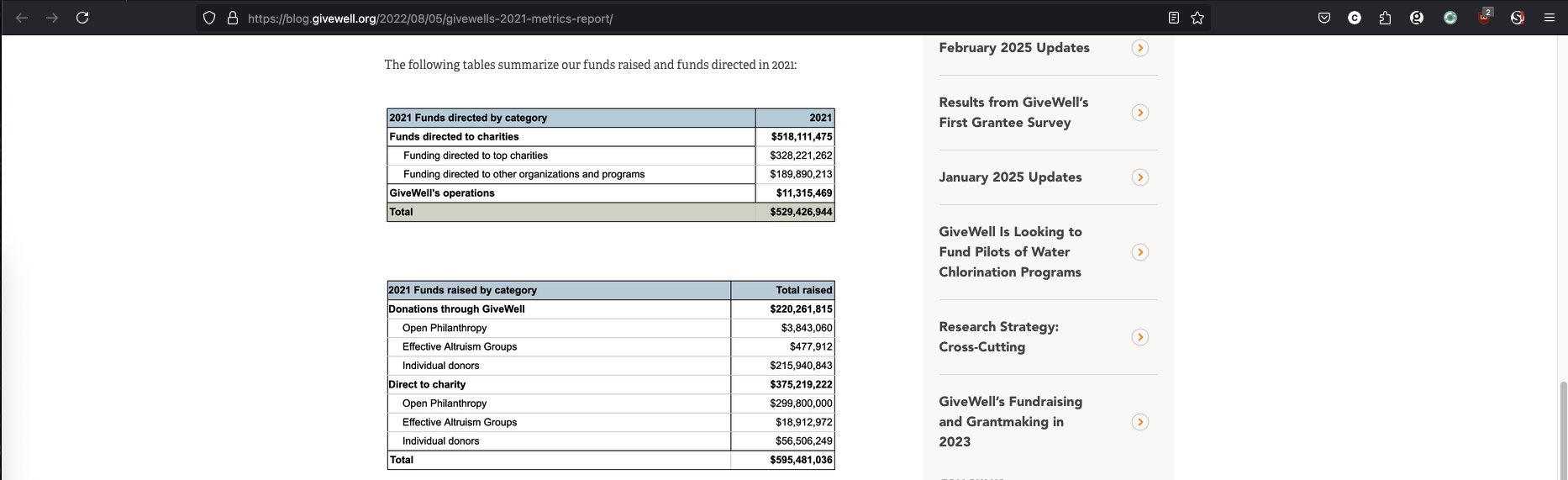Screen dimensions: 1568x480
Task: Go back using the browser back arrow
Action: coord(22,18)
